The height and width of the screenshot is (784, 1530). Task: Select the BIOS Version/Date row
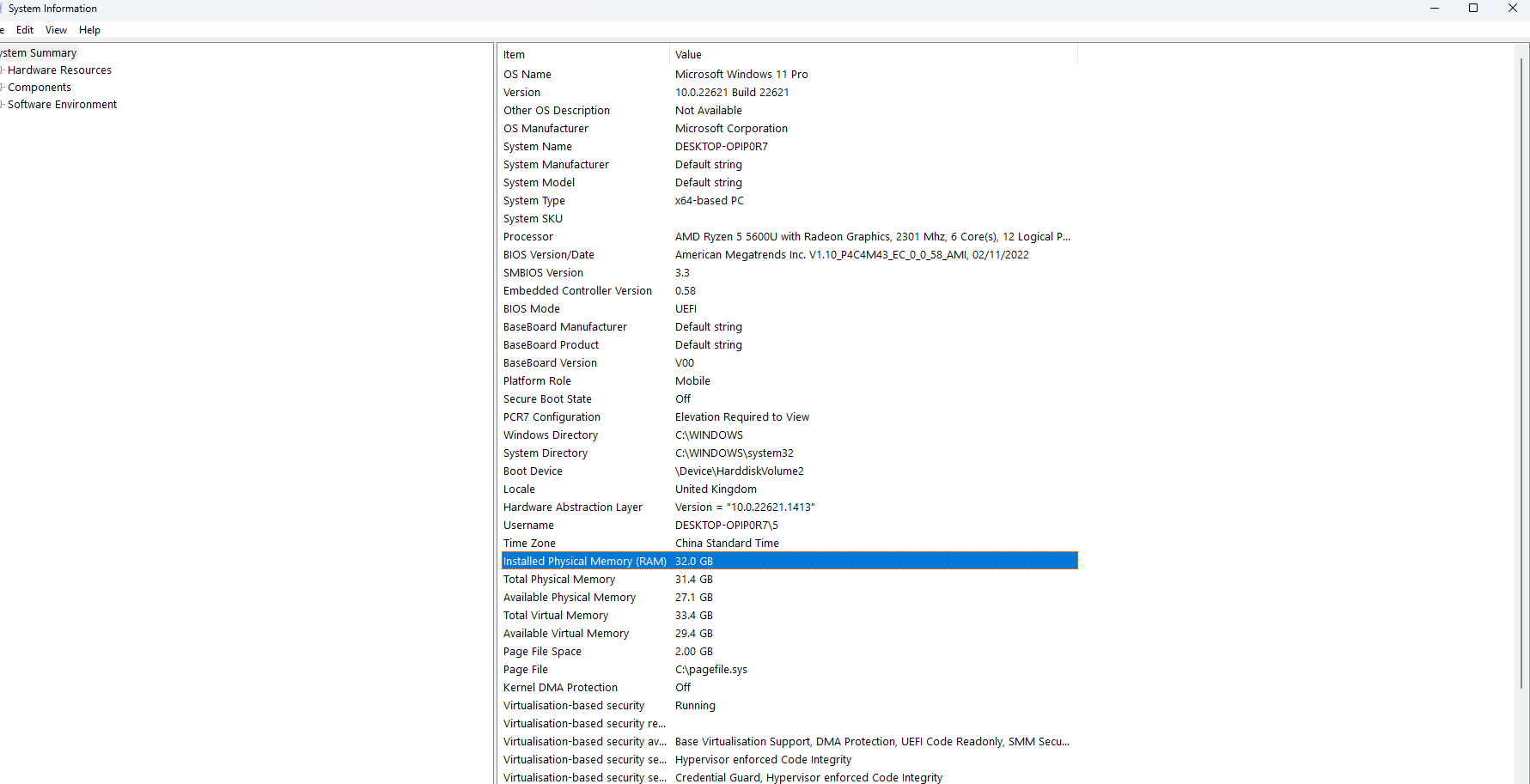point(789,255)
